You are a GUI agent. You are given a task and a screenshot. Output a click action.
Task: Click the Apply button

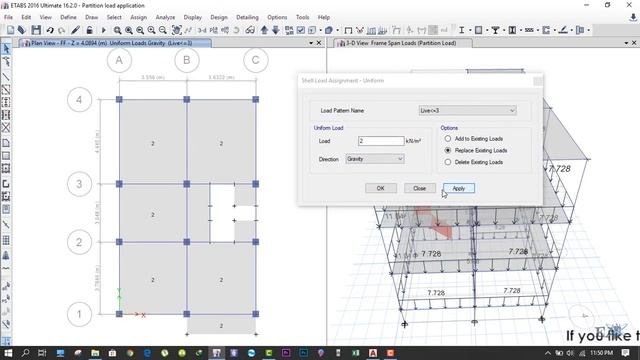tap(459, 188)
